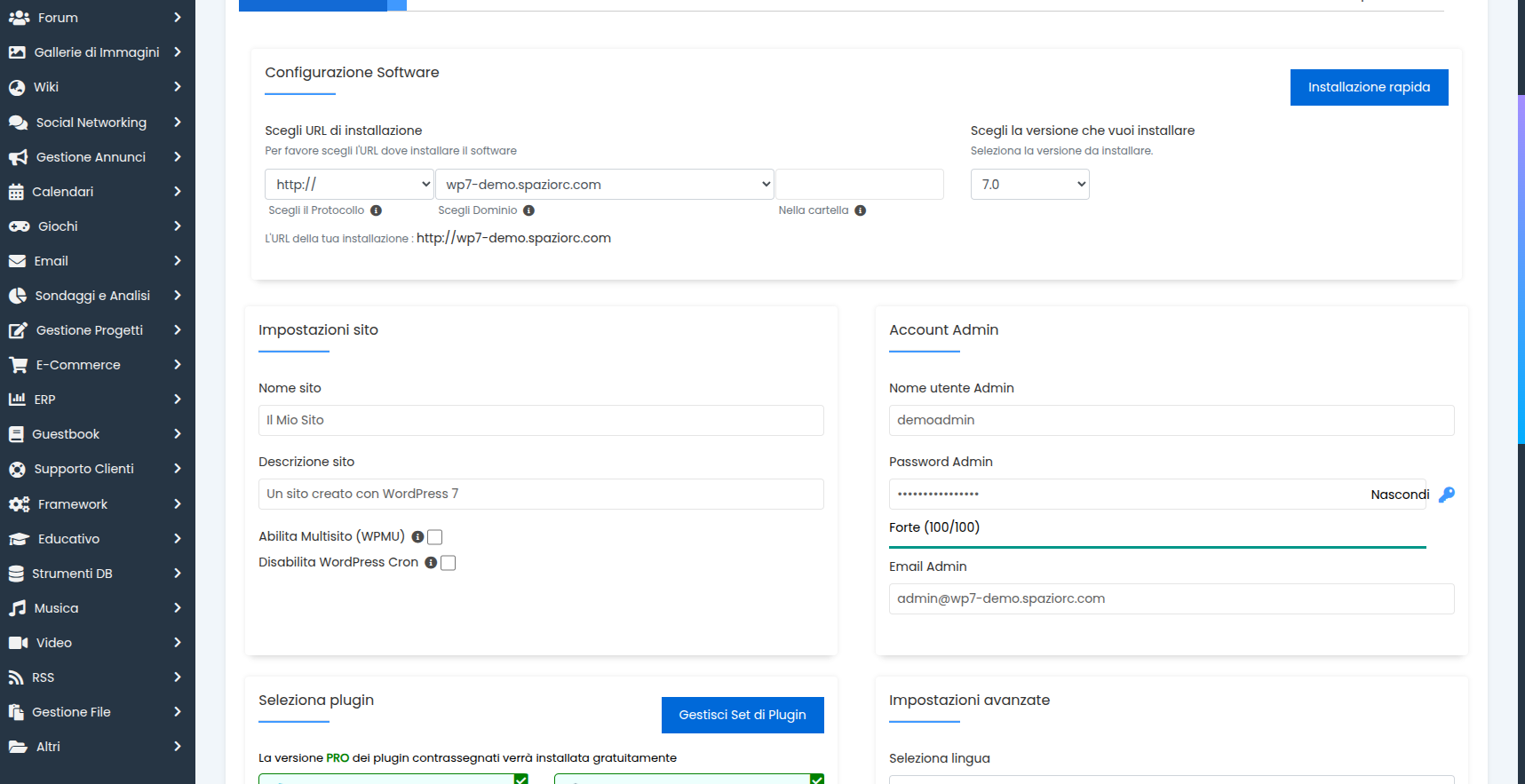Viewport: 1525px width, 784px height.
Task: Click the Supporto Clienti lifebuoy icon
Action: pos(17,469)
